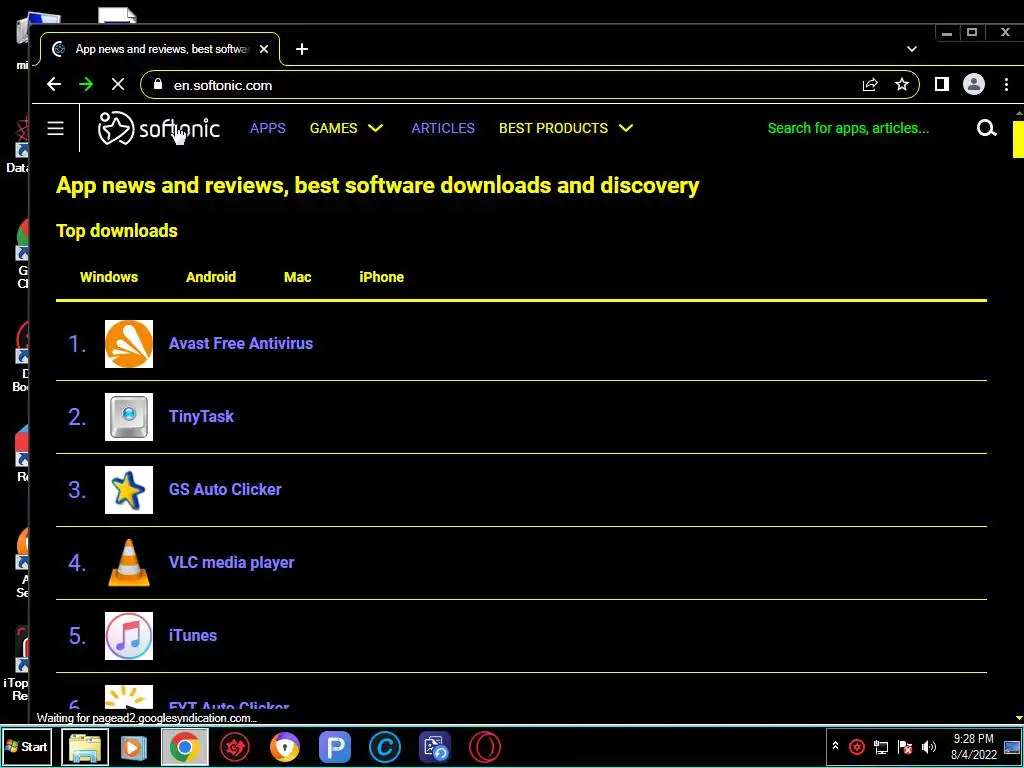Image resolution: width=1024 pixels, height=768 pixels.
Task: Share this page from the address bar
Action: click(870, 85)
